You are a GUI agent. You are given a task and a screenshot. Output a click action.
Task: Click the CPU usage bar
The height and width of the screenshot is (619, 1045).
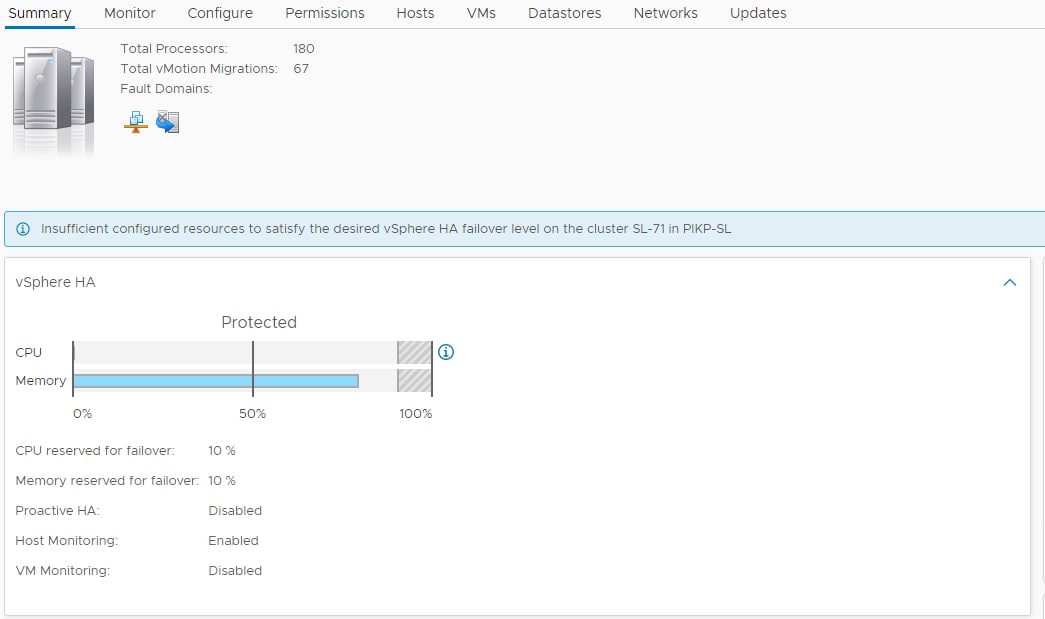(252, 352)
